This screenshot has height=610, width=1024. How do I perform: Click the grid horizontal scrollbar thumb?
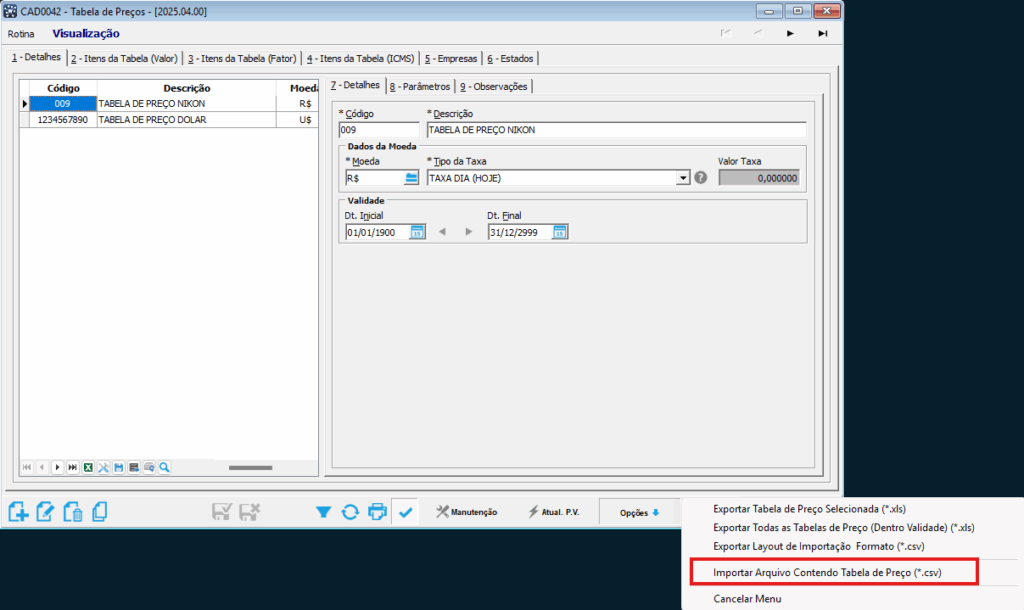(250, 468)
